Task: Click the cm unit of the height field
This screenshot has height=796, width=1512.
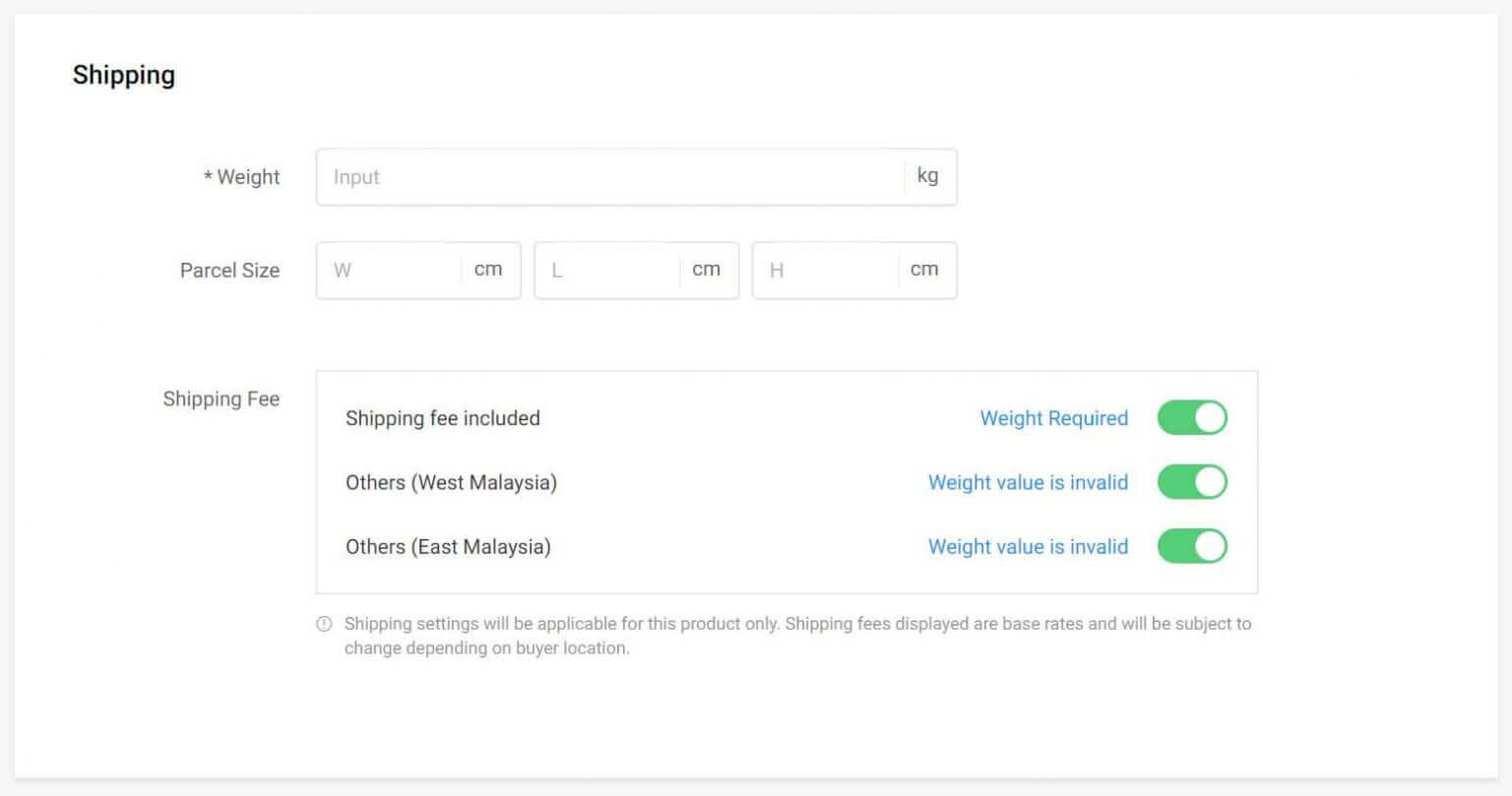Action: (923, 270)
